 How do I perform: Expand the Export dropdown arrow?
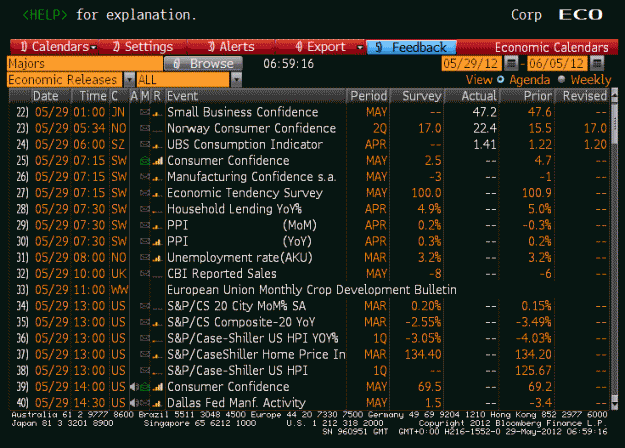(360, 47)
